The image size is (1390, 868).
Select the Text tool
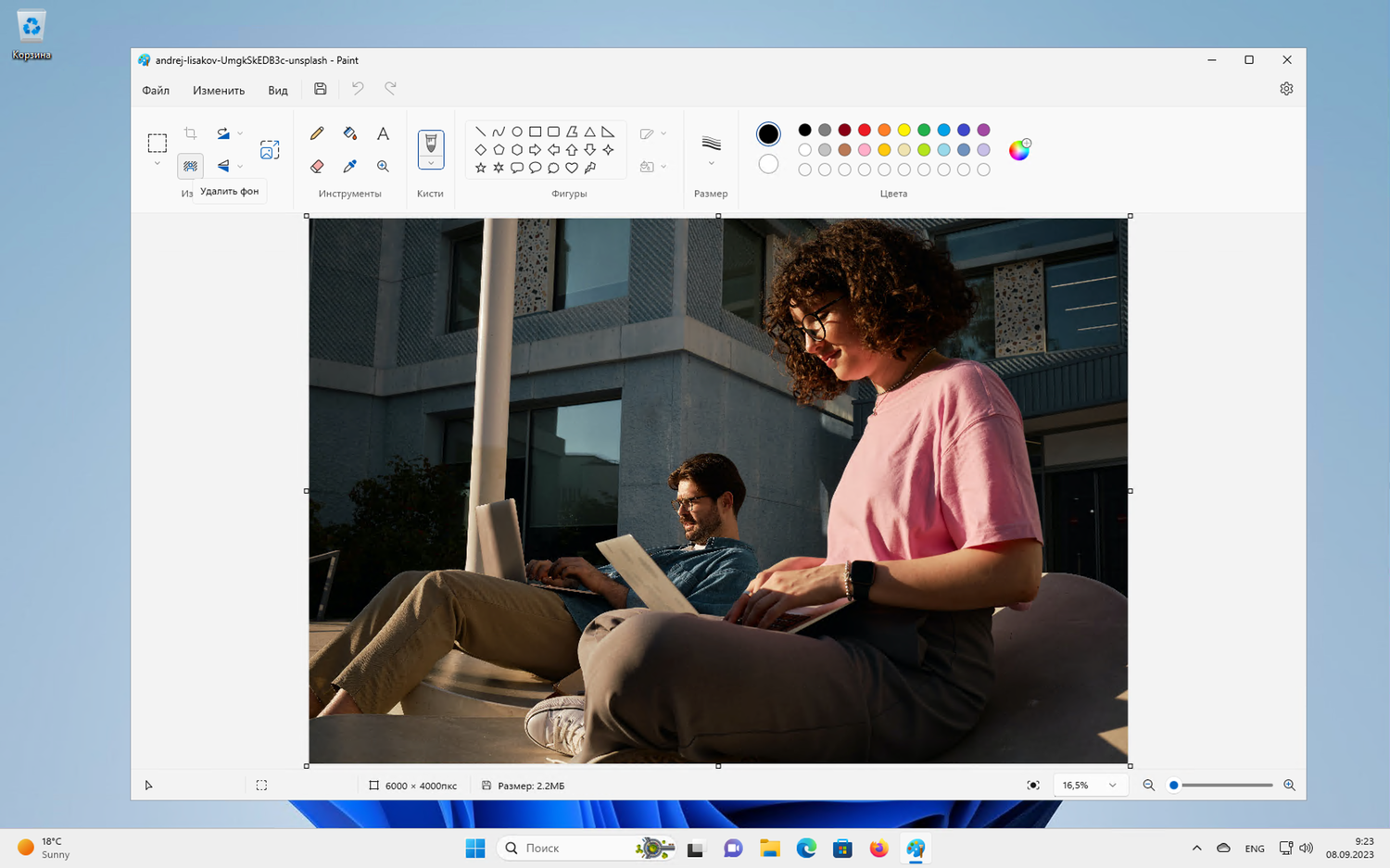[x=383, y=133]
